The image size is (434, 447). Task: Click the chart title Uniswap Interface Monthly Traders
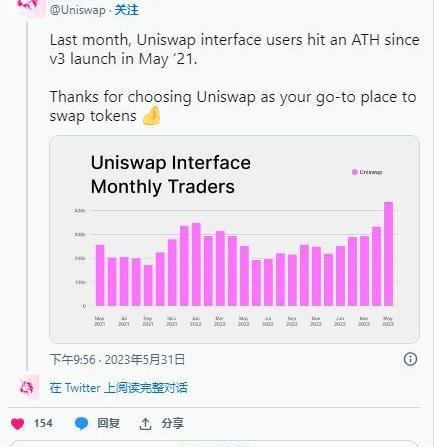click(171, 174)
